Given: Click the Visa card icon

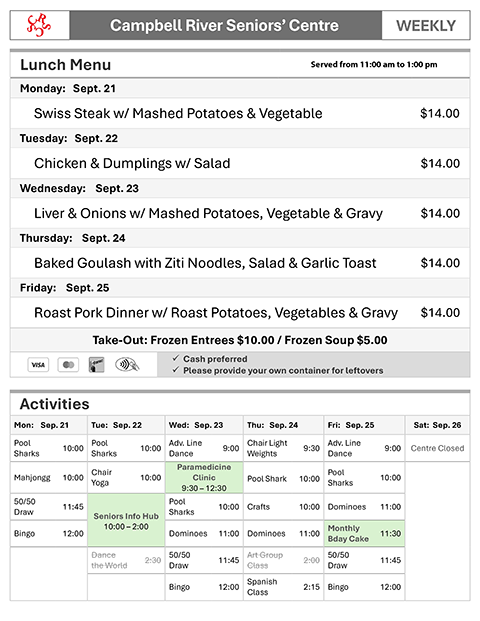Looking at the screenshot, I should 38,365.
